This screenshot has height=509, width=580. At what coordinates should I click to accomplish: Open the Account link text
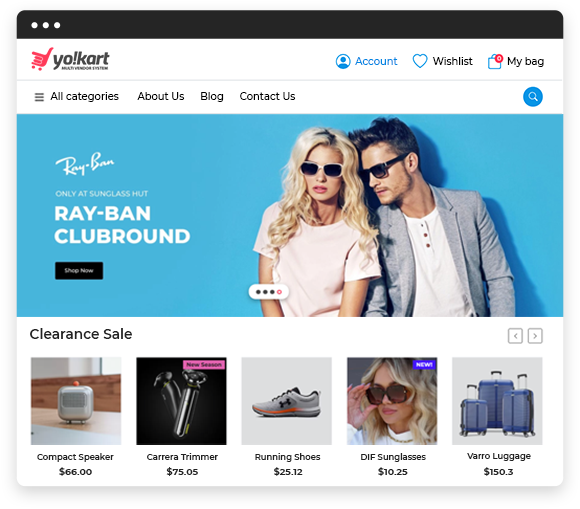pos(376,61)
